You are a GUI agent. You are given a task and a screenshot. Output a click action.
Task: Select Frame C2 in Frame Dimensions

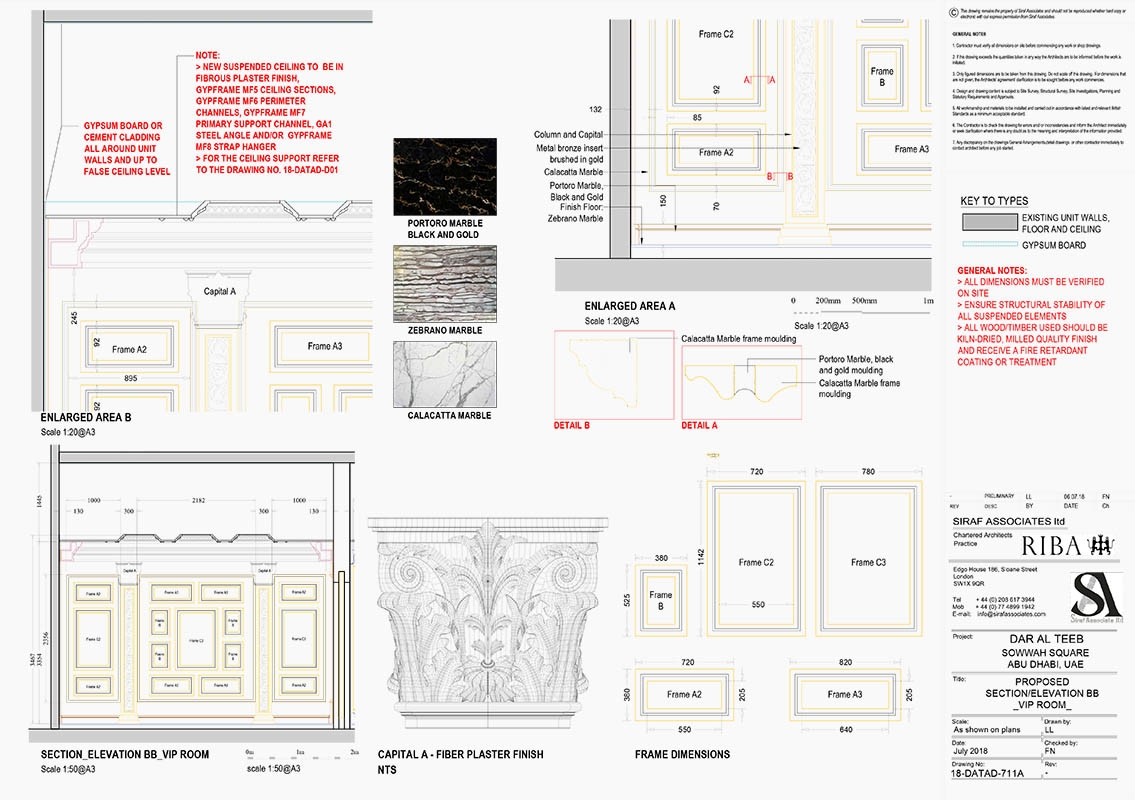pos(756,562)
